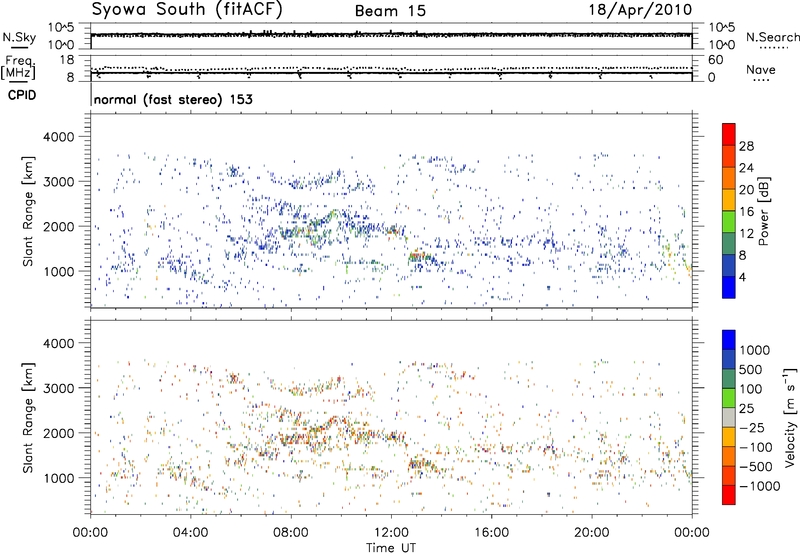Select the '-500' velocity colorbar label

(755, 467)
